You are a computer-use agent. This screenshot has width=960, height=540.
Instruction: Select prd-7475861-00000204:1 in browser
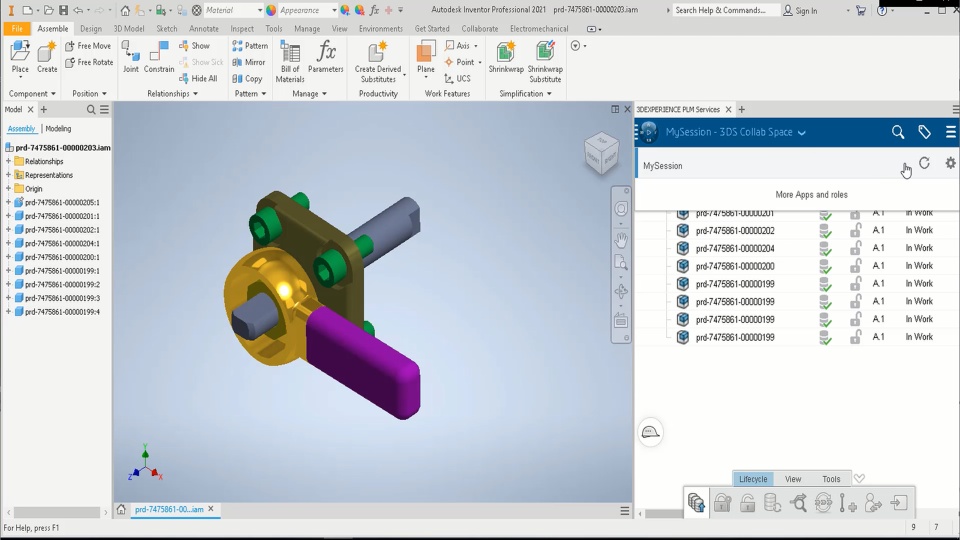[62, 243]
